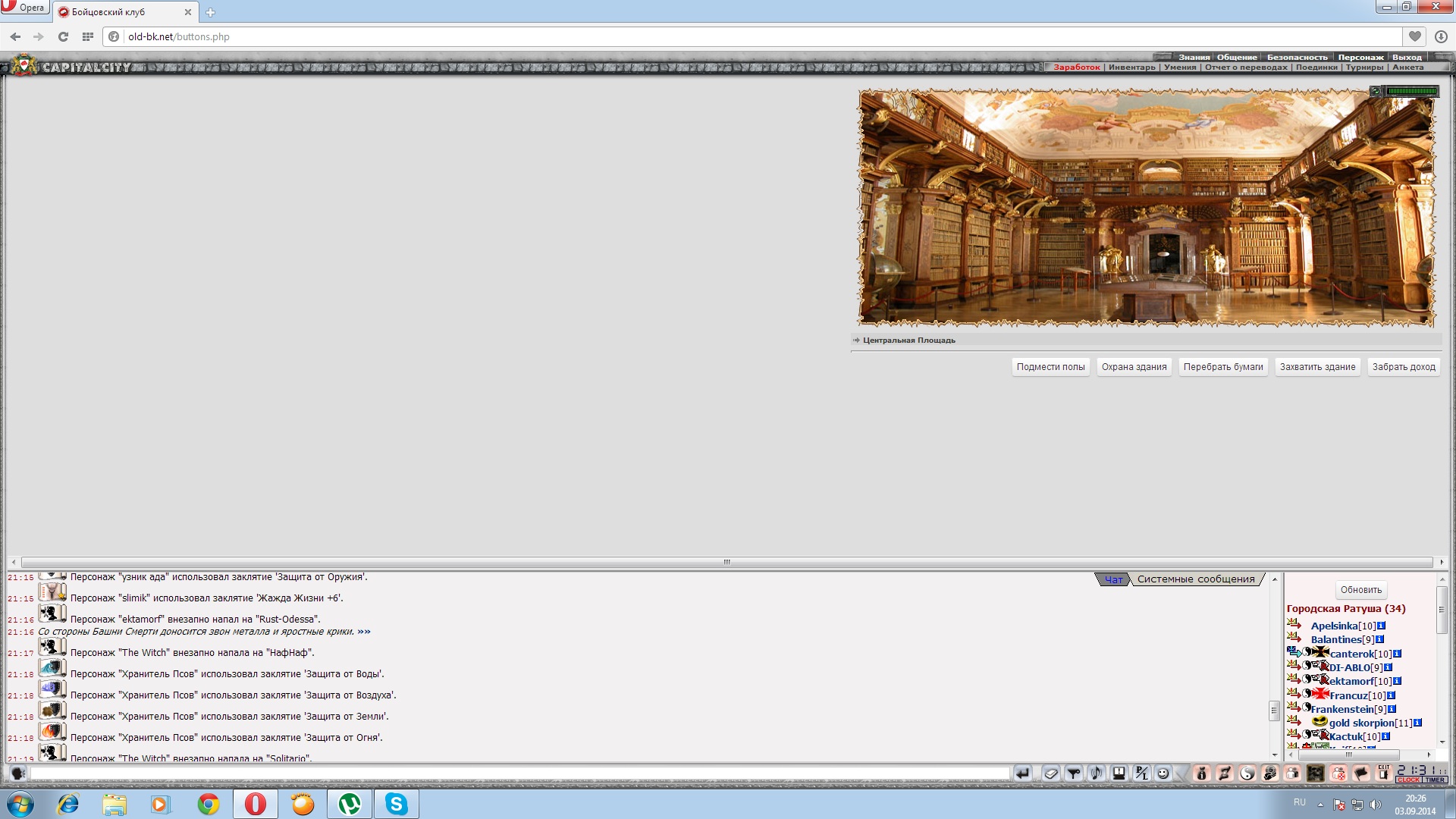Click the eraser clear-chat icon
Screen dimensions: 1456x819
pyautogui.click(x=1051, y=773)
